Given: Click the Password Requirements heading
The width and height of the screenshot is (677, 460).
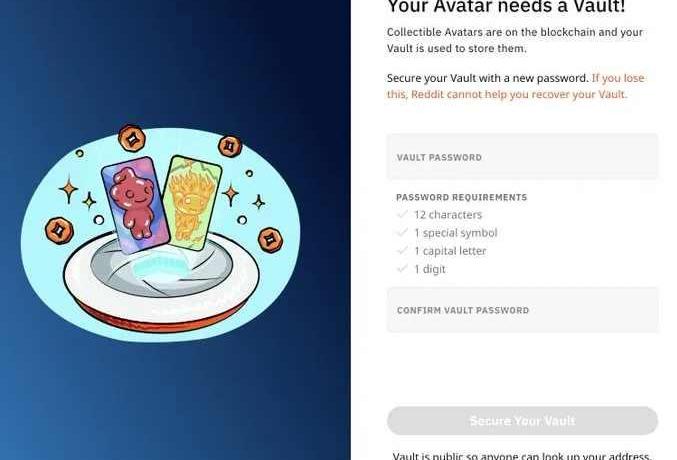Looking at the screenshot, I should (x=462, y=197).
